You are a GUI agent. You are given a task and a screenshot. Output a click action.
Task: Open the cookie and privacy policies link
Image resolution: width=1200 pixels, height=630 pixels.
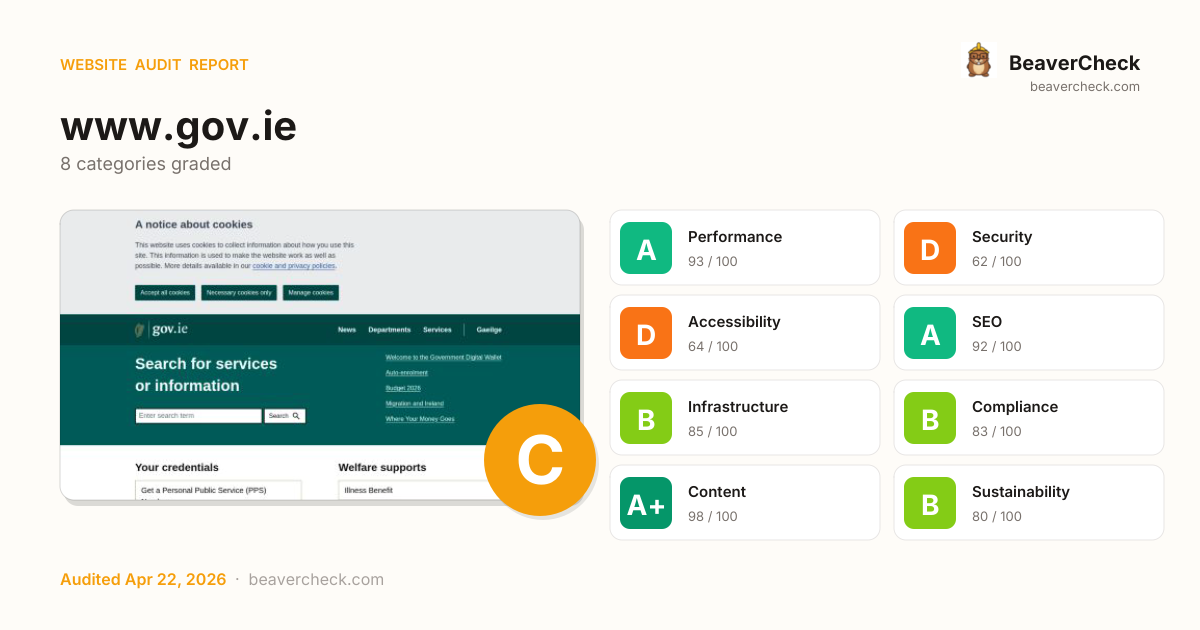(293, 267)
